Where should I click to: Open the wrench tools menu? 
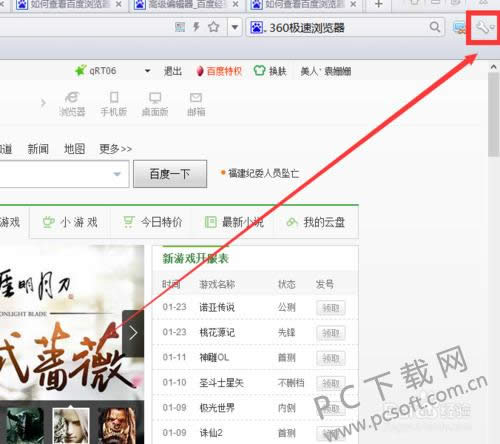(484, 27)
